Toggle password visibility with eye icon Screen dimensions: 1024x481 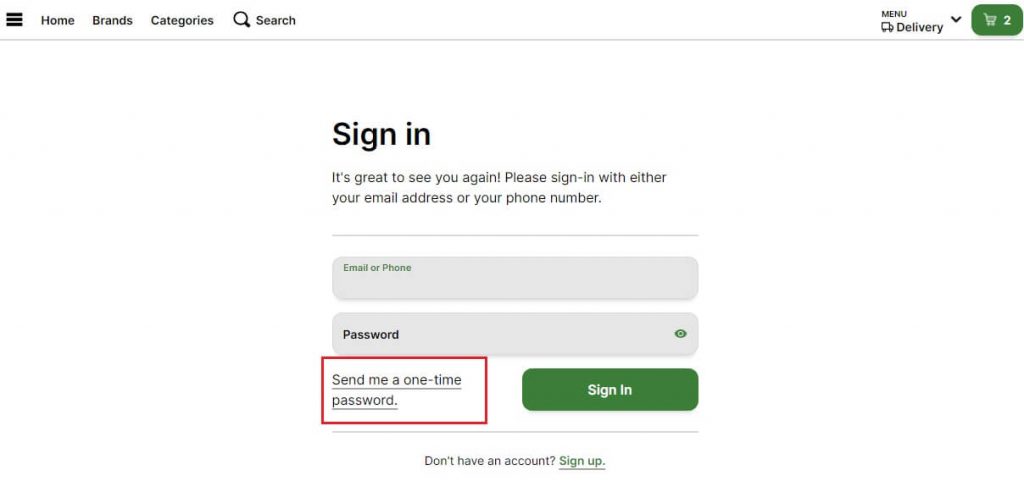tap(680, 334)
